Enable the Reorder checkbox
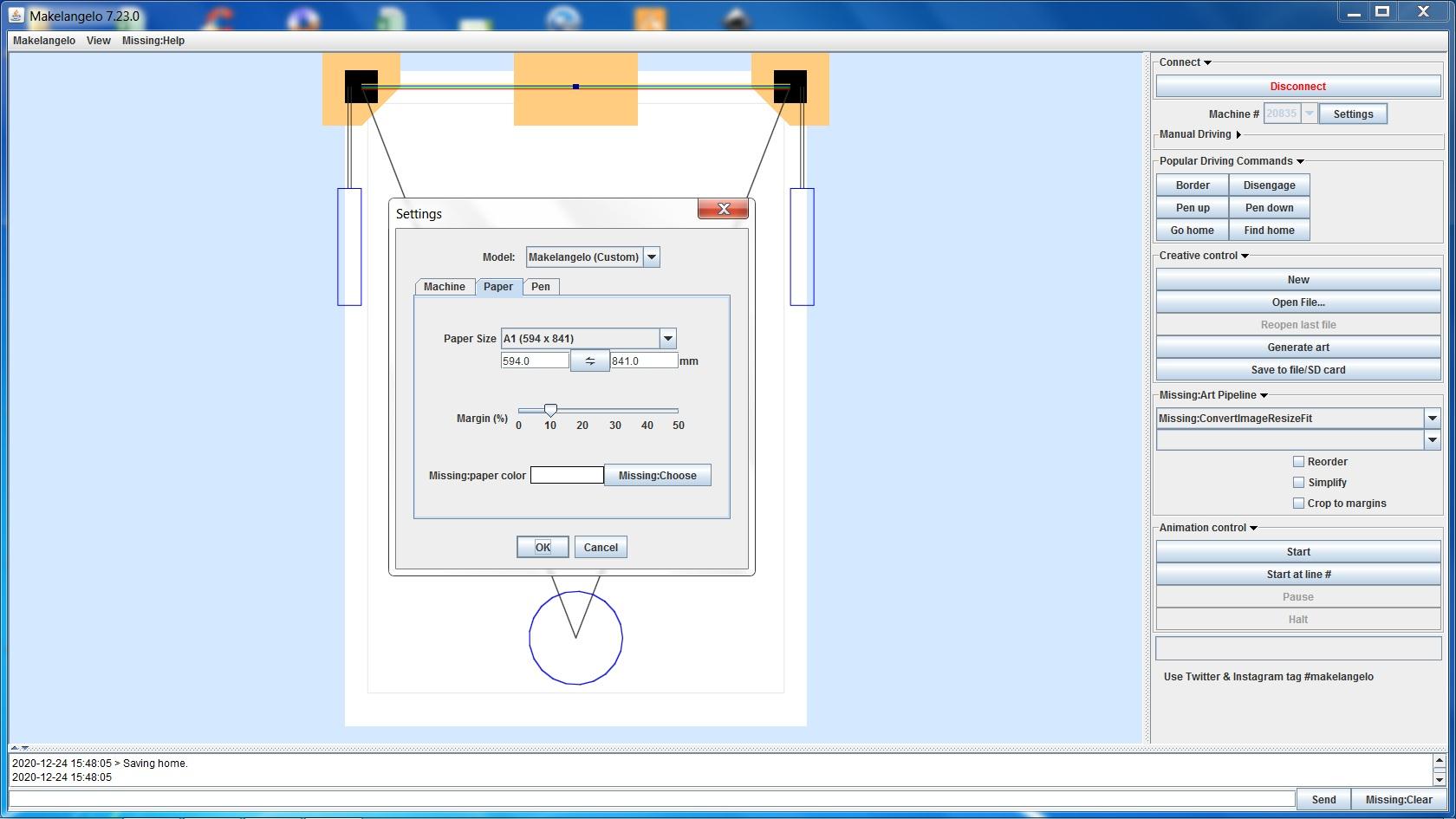 [x=1298, y=462]
